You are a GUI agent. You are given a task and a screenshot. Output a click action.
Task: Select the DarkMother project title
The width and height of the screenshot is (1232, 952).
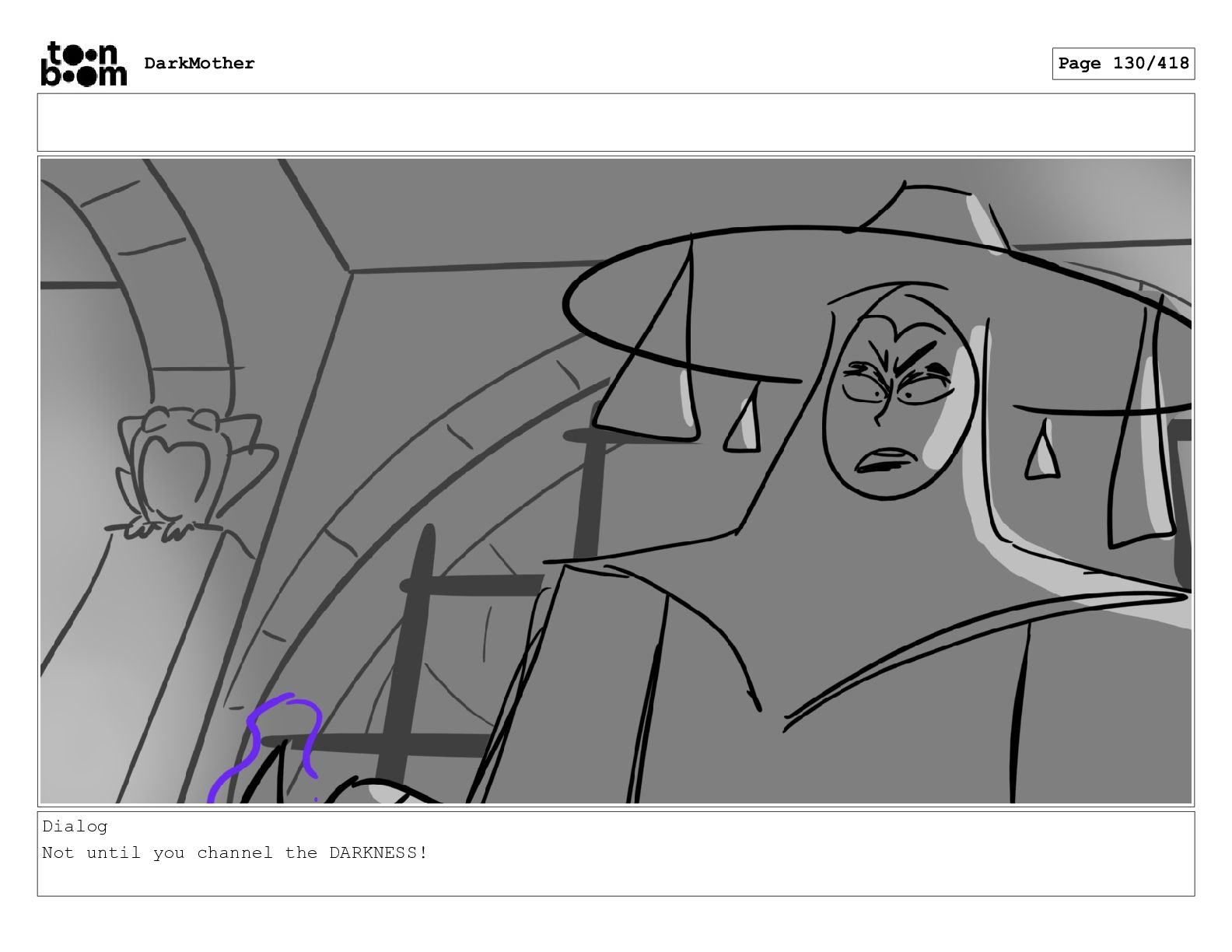click(x=199, y=63)
